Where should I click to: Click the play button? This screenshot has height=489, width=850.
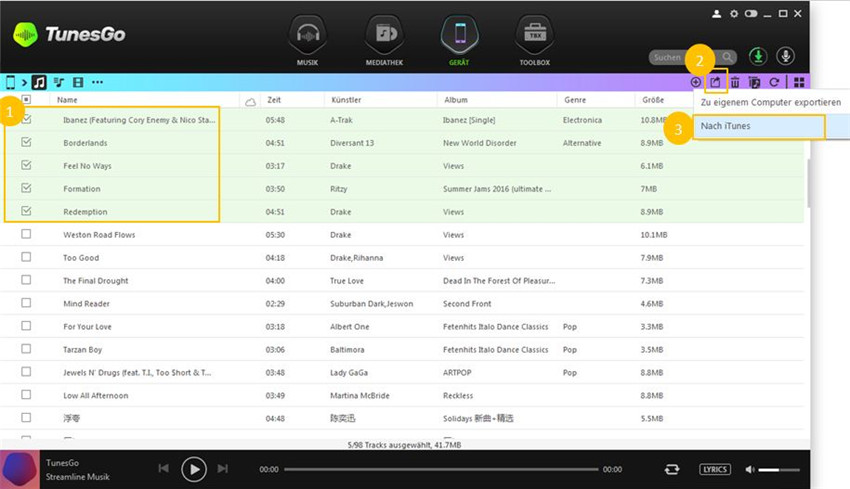pyautogui.click(x=194, y=469)
